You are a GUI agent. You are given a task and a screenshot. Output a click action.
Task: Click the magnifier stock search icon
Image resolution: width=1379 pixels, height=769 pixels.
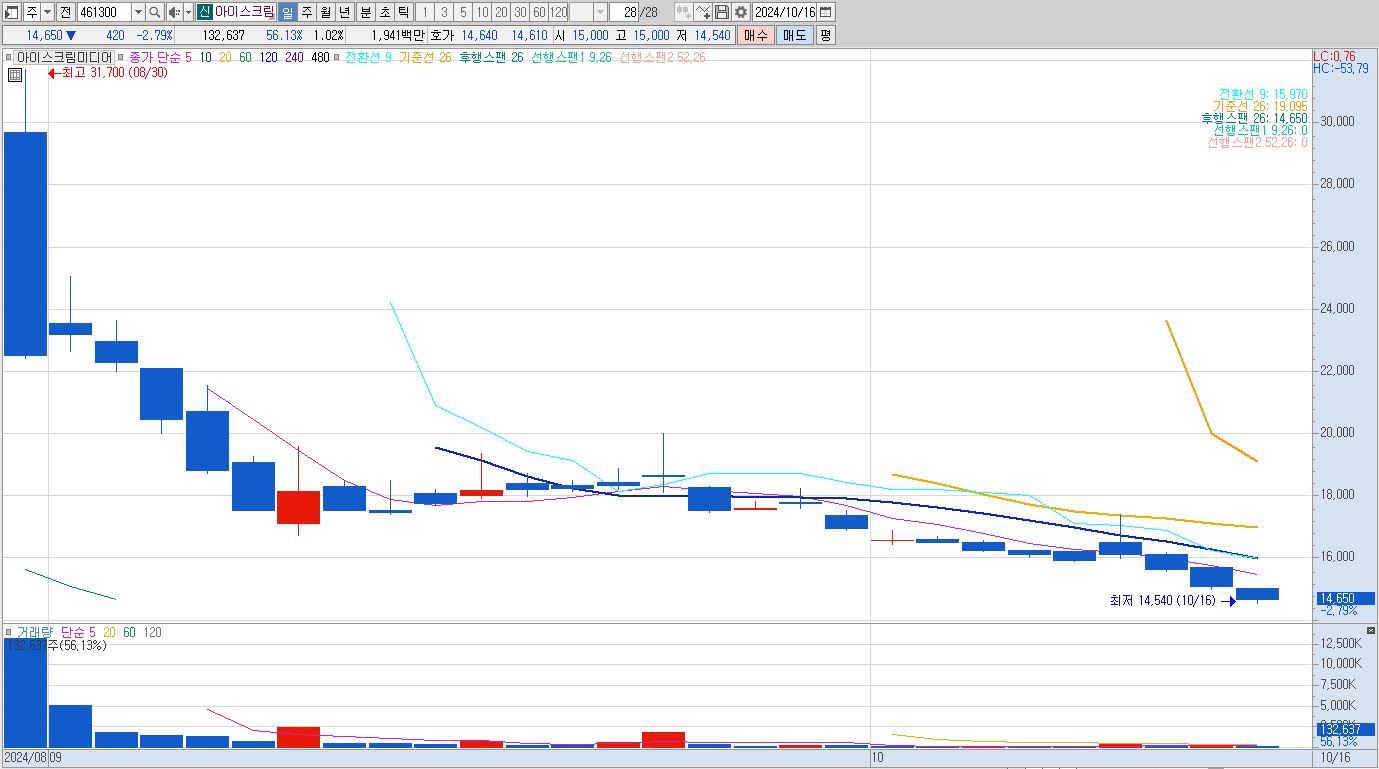coord(155,12)
